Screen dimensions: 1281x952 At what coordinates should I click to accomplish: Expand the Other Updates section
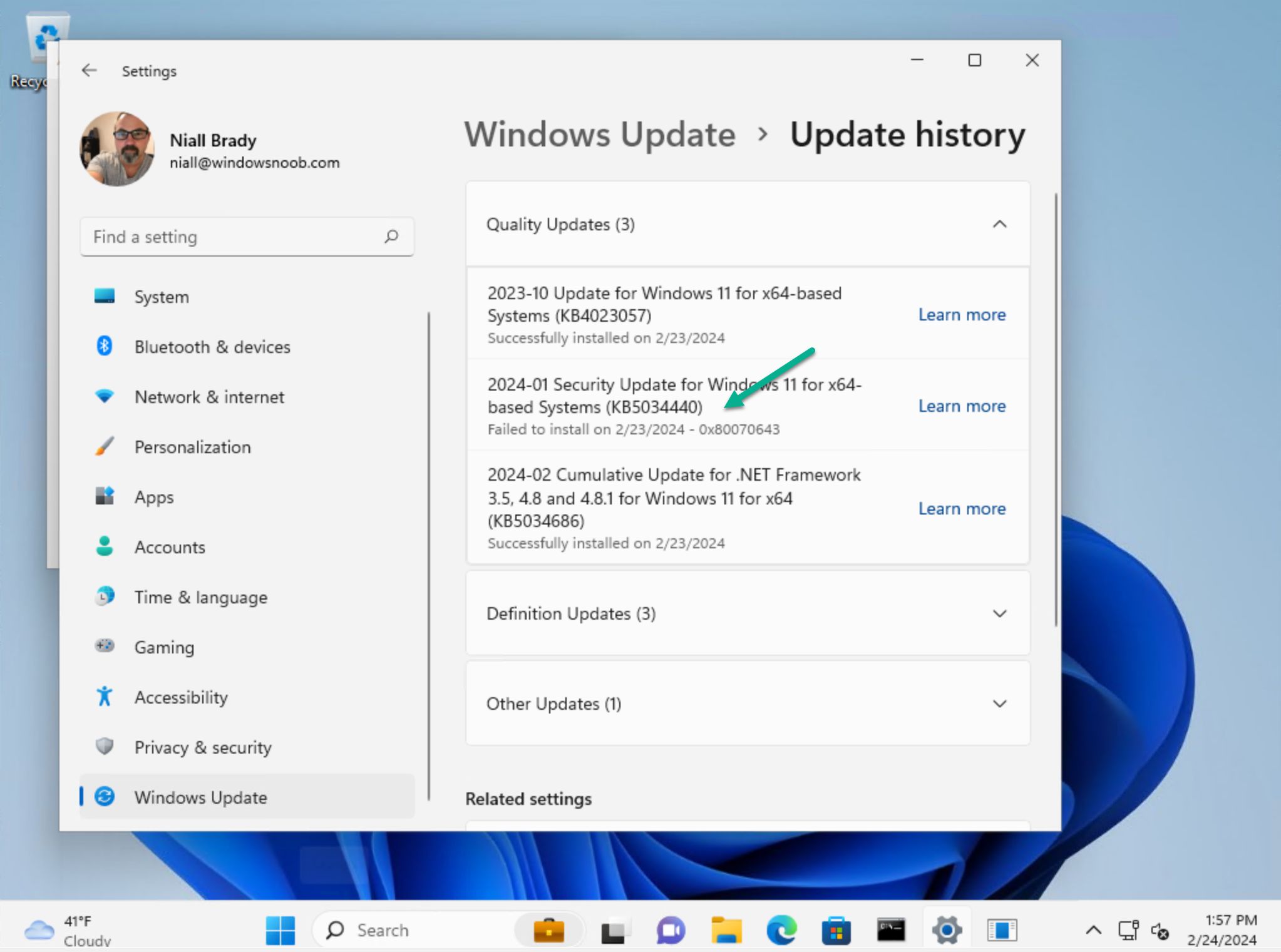tap(1000, 704)
